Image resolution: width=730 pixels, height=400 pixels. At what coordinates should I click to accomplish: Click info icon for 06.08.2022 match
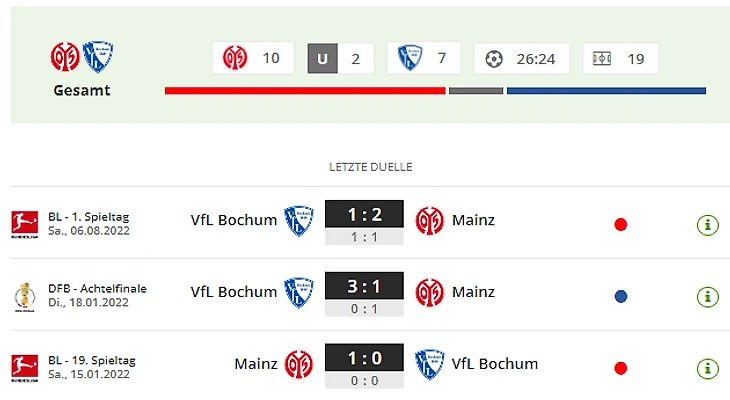(707, 224)
